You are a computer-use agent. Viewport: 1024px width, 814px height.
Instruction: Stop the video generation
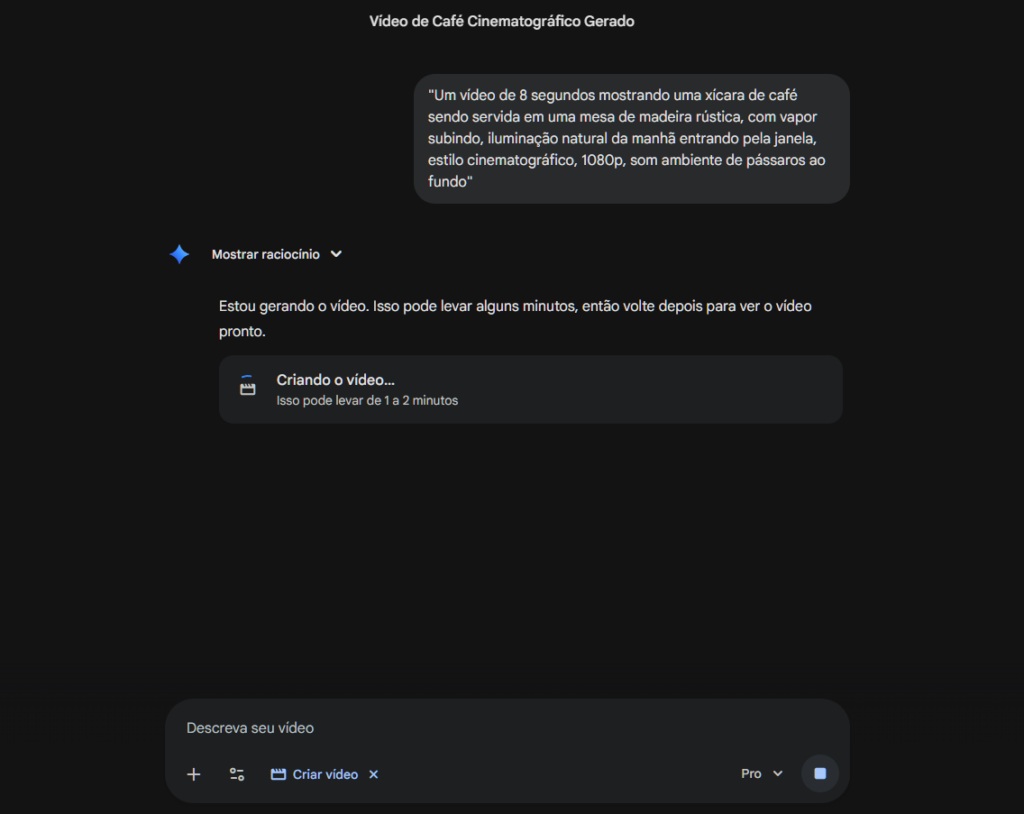coord(820,774)
